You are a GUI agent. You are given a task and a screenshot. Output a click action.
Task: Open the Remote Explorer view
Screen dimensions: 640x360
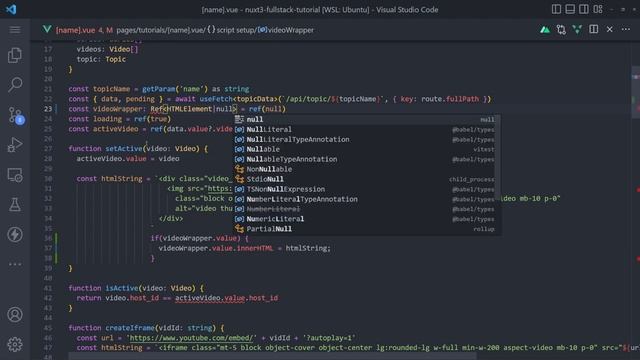coord(15,175)
